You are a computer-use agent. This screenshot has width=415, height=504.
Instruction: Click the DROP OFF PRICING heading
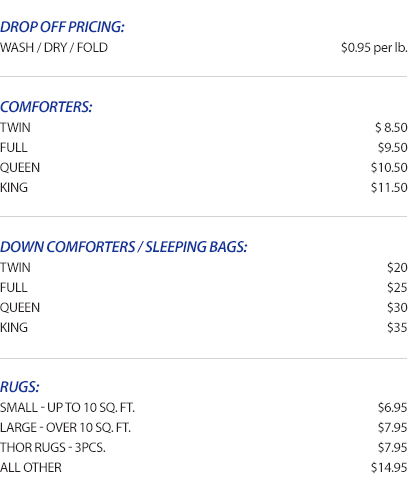pos(62,27)
